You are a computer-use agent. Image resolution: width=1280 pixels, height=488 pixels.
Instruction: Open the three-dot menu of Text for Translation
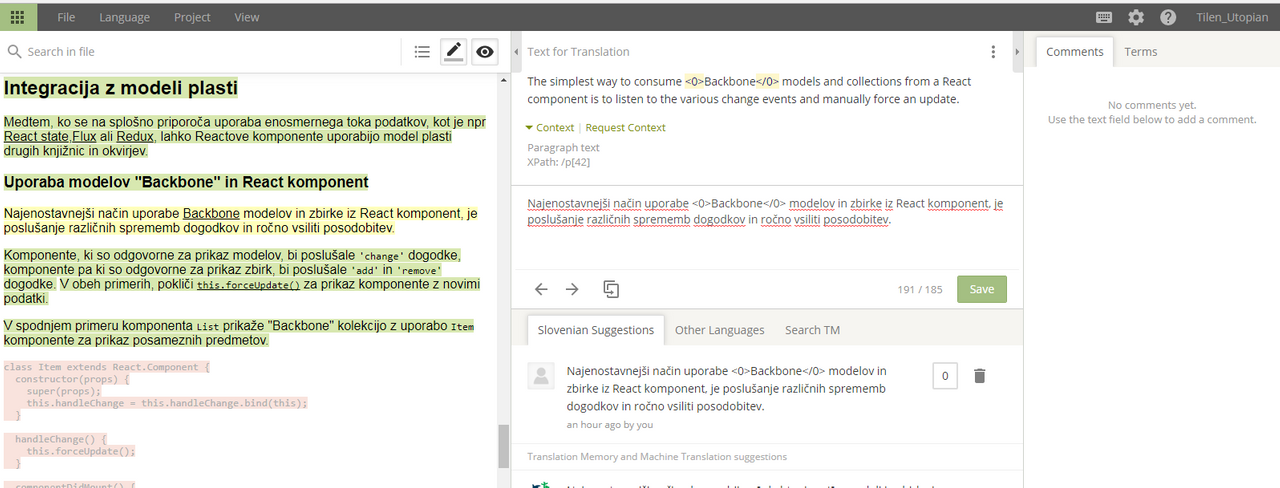point(993,52)
